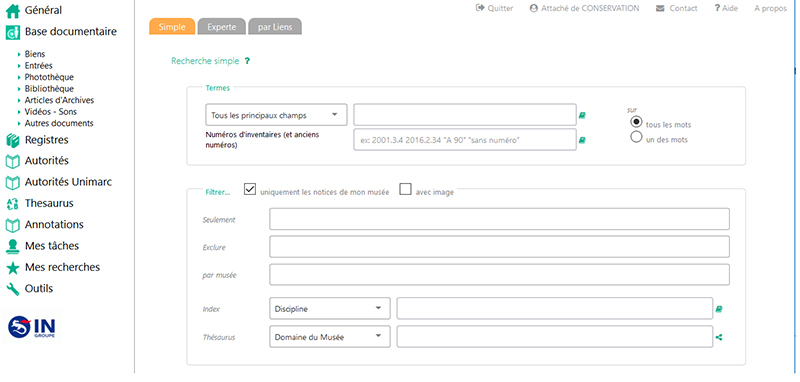Click the Base documentaire icon

[12, 33]
